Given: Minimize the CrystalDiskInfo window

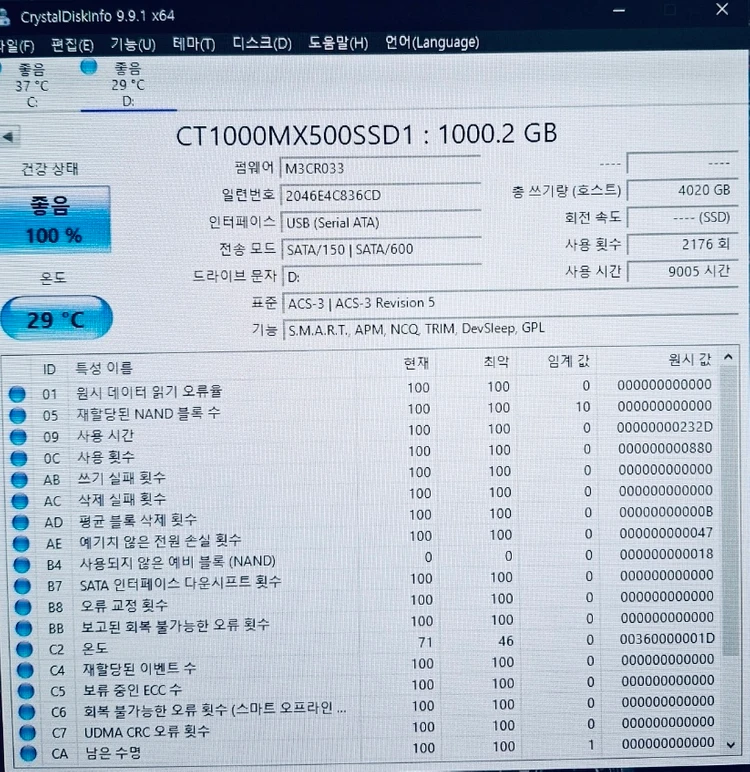Looking at the screenshot, I should click(x=619, y=10).
